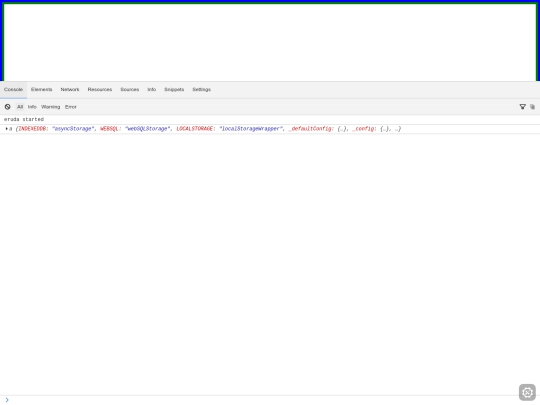Click the _defaultConfig property text

click(x=310, y=129)
